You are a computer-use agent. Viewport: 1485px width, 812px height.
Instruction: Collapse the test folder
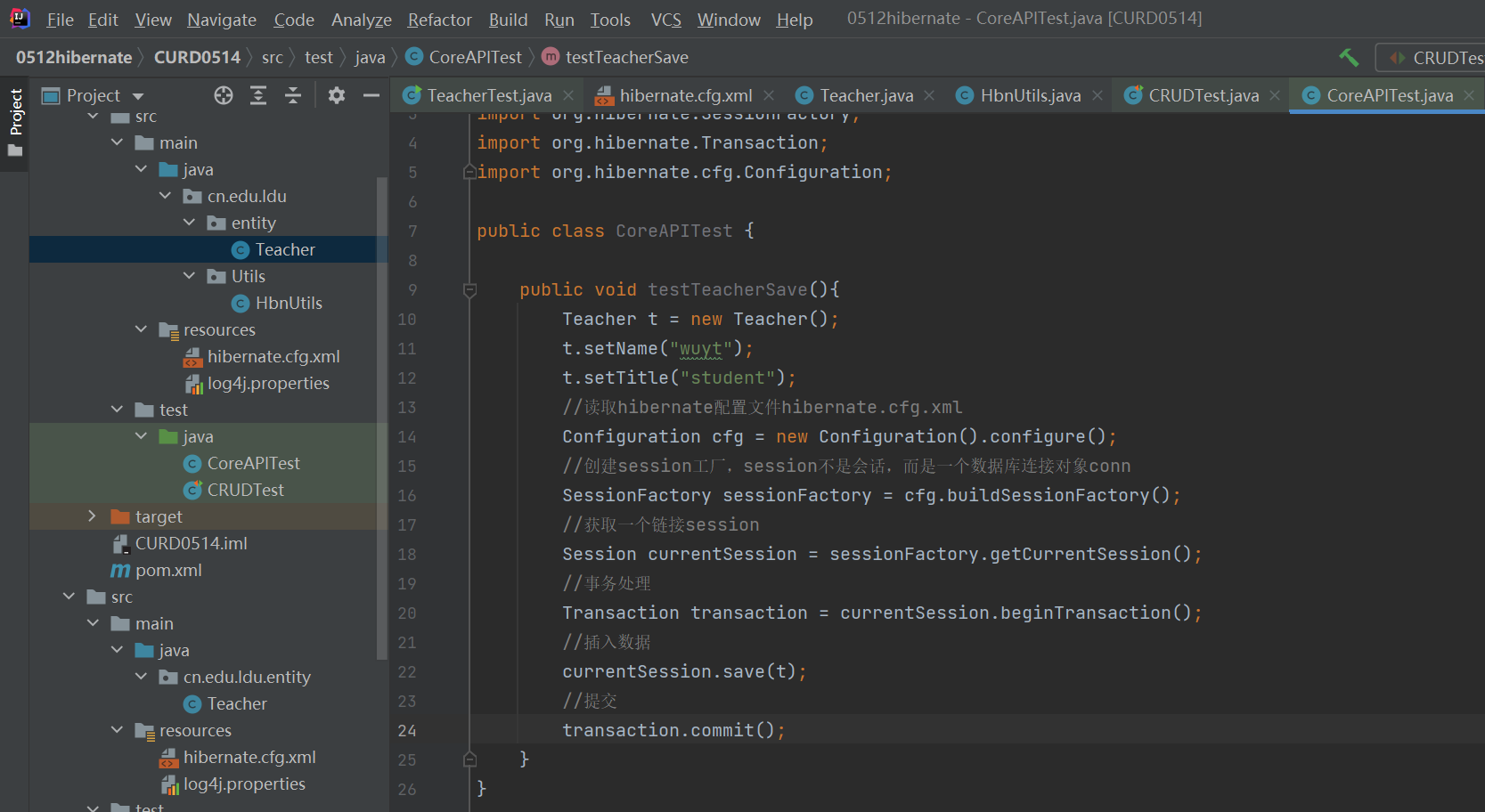point(117,410)
